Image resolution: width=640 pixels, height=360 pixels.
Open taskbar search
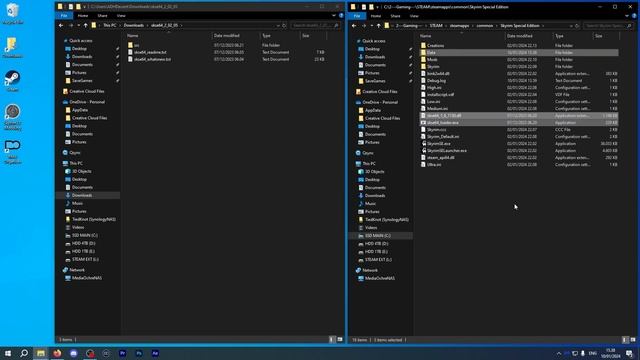pos(24,353)
